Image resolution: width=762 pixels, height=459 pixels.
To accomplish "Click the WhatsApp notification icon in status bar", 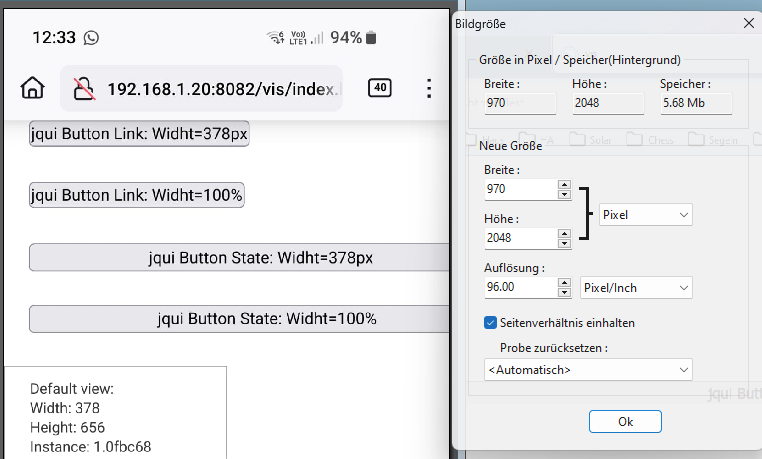I will pyautogui.click(x=92, y=37).
